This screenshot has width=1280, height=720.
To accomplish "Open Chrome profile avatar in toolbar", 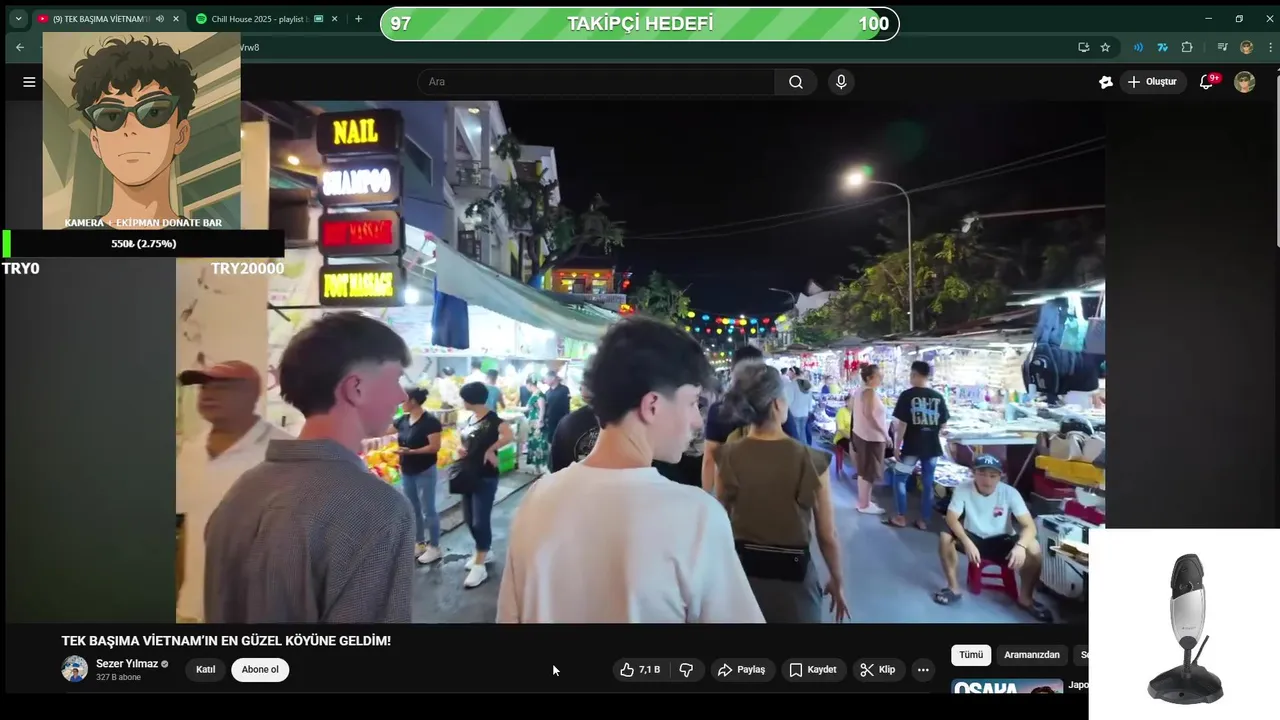I will click(x=1246, y=47).
